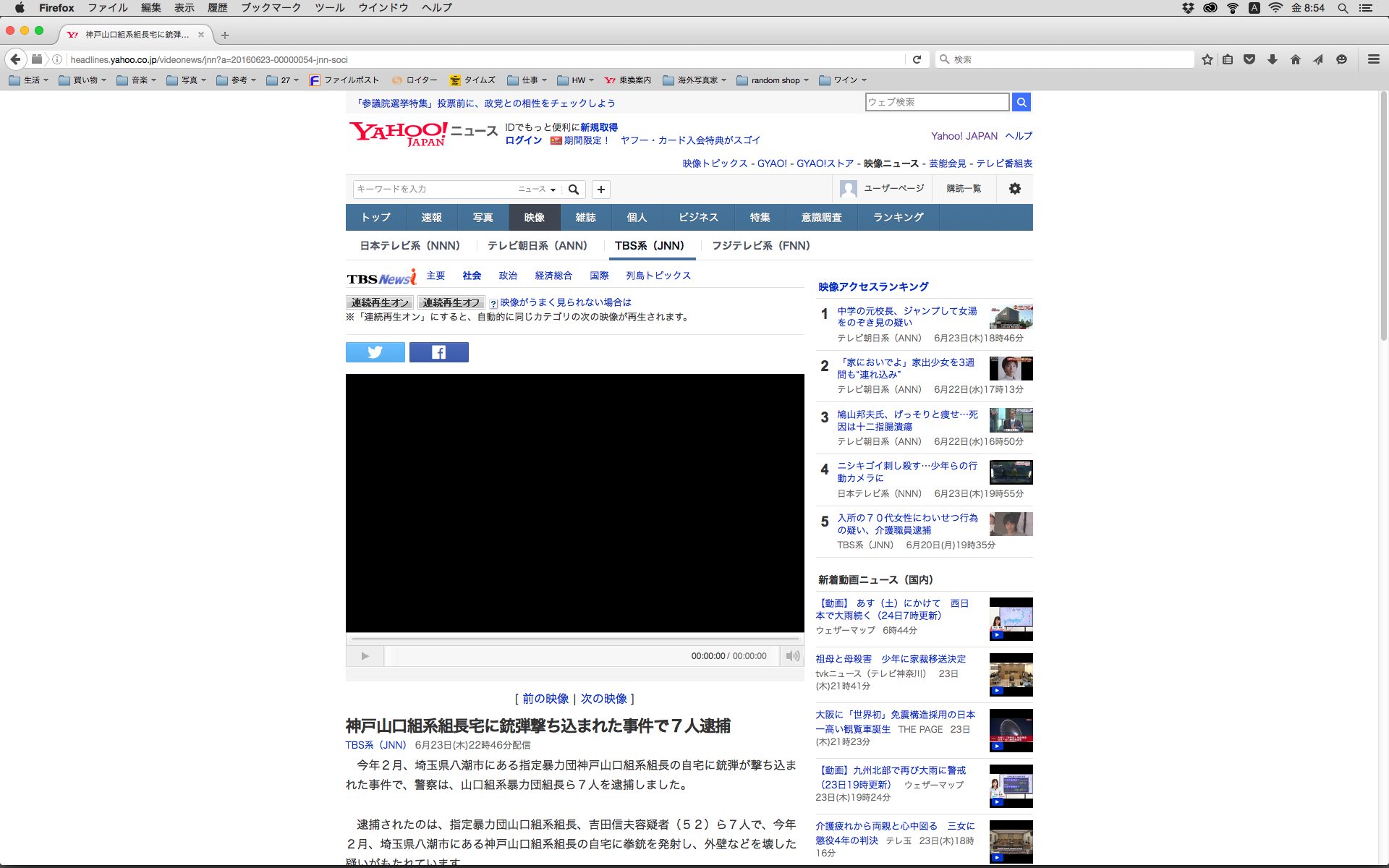Open the Firefox hamburger menu
1389x868 pixels.
[1373, 59]
